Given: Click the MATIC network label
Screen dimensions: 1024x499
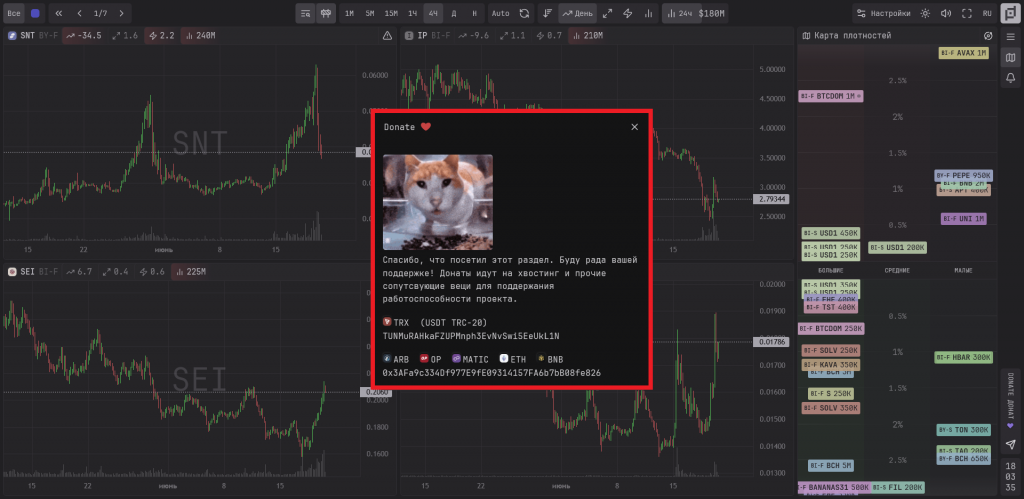Looking at the screenshot, I should 470,359.
